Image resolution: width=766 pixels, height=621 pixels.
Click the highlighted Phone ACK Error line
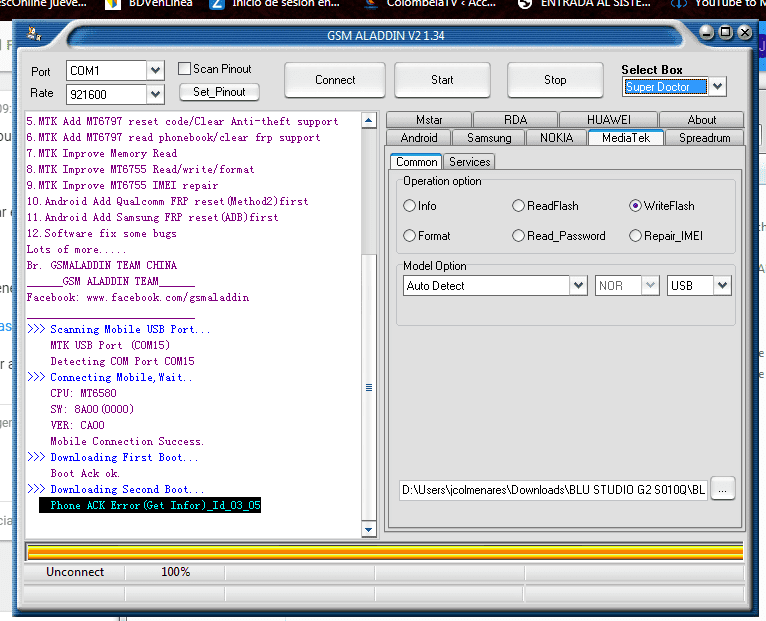pyautogui.click(x=150, y=505)
